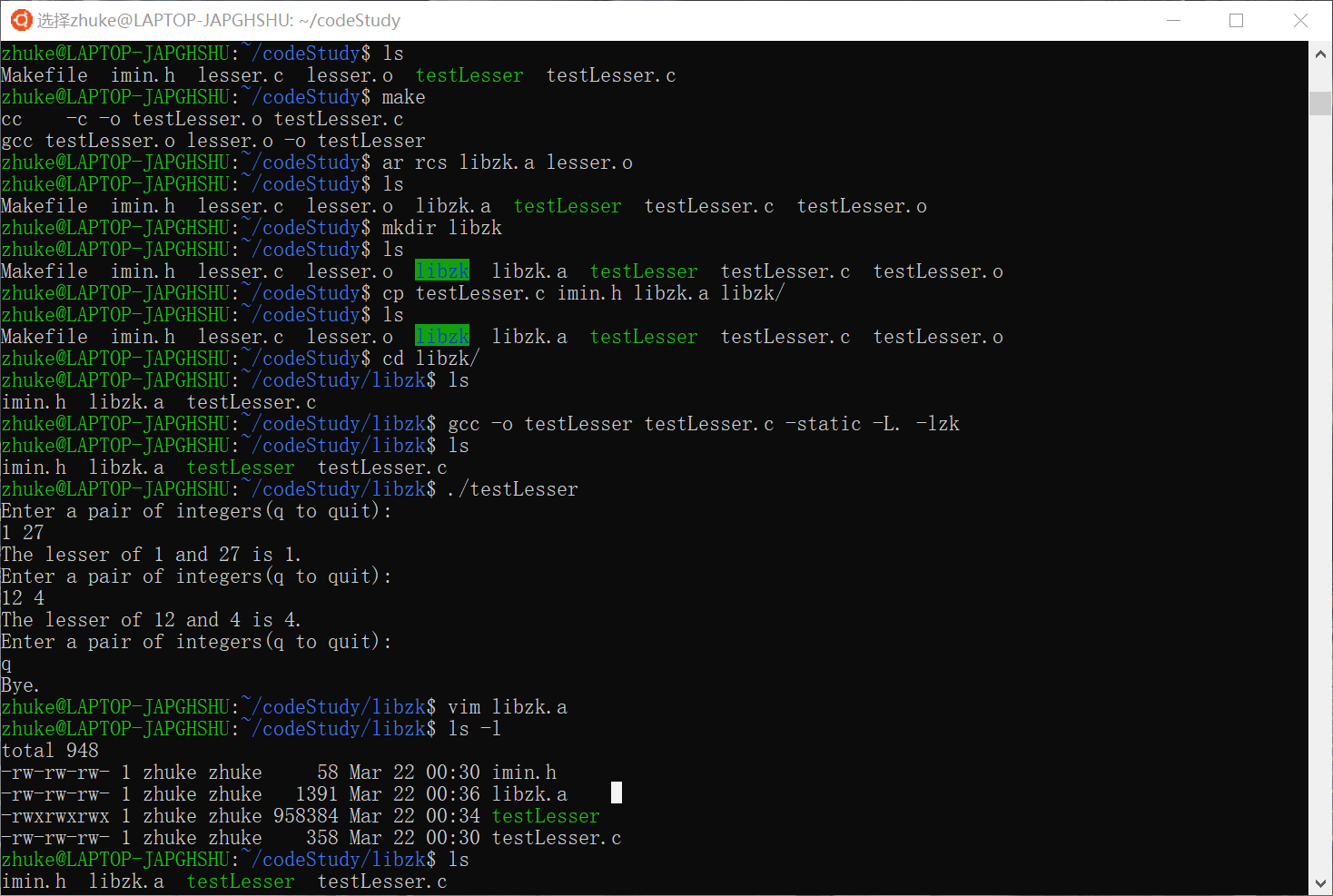Screen dimensions: 1333x896
Task: Click the 'mkdir libzk' command
Action: (x=441, y=228)
